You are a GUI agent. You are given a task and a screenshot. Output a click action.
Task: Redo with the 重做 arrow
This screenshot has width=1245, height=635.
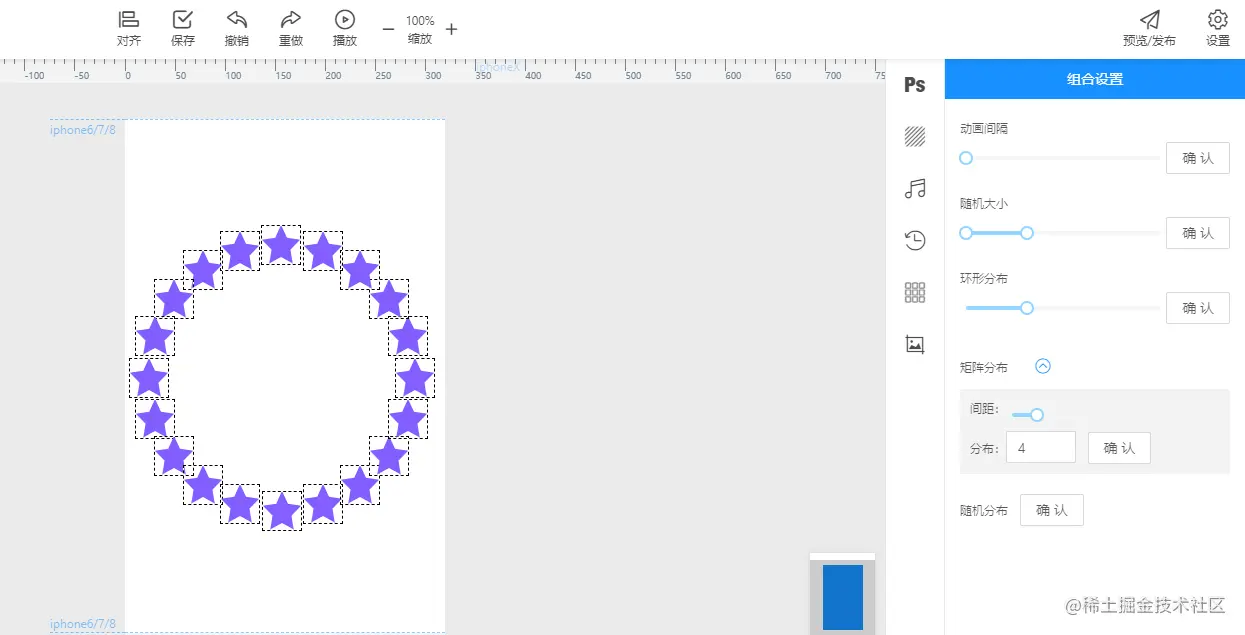[x=291, y=20]
